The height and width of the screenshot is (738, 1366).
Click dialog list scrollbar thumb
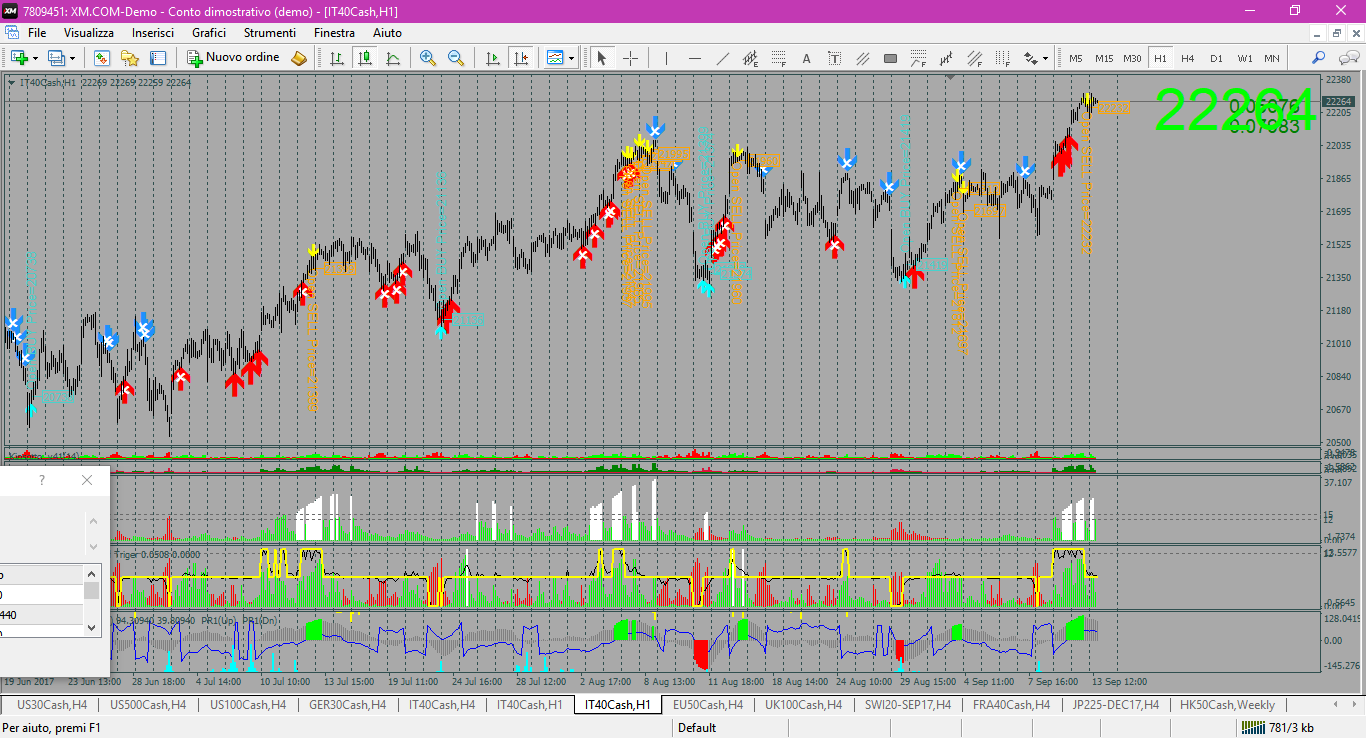coord(92,591)
